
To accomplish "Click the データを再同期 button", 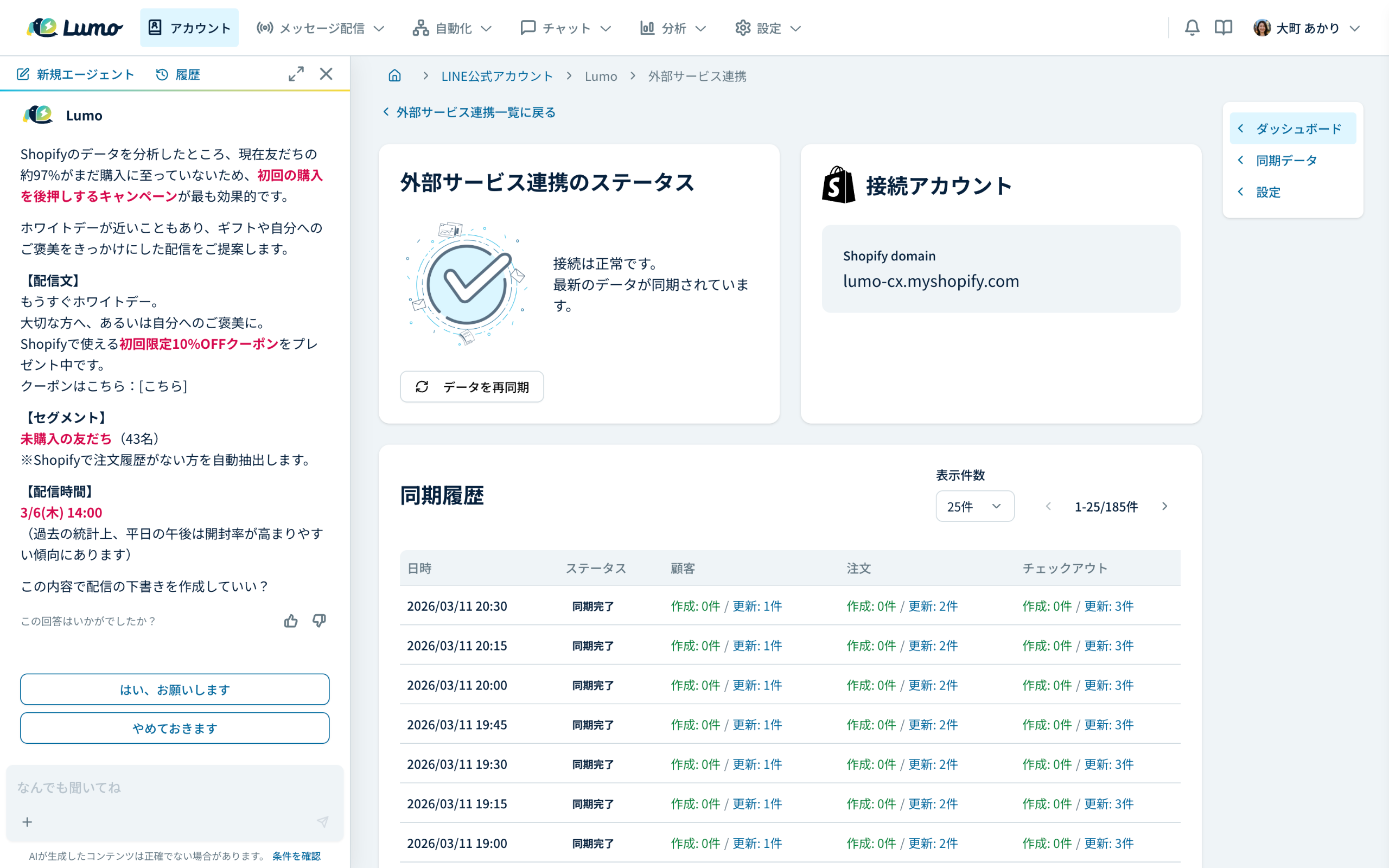I will pos(471,387).
